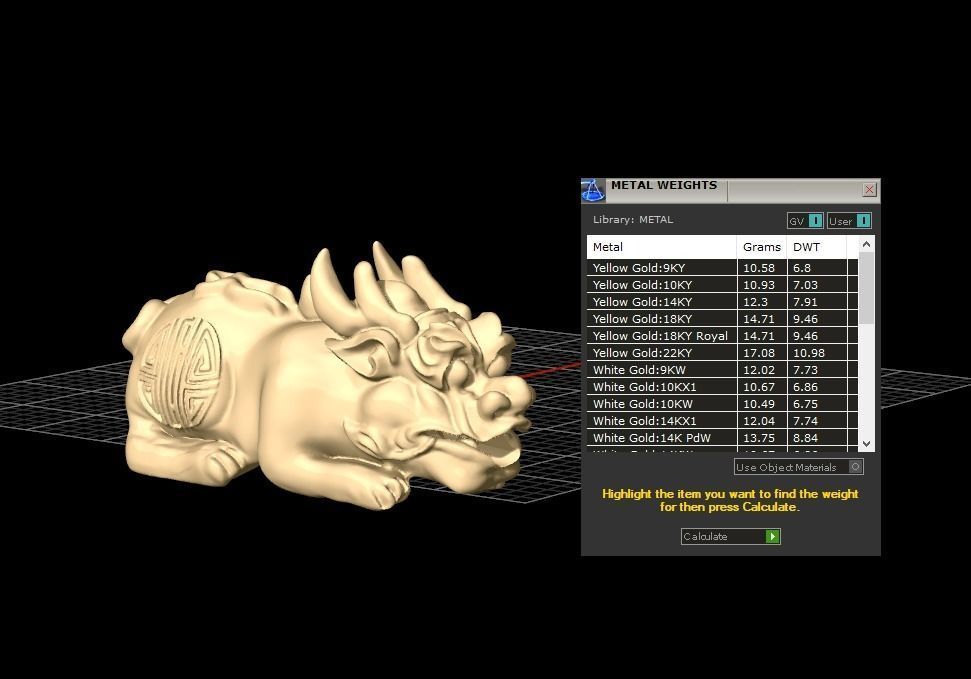Viewport: 971px width, 679px height.
Task: Click the 13.75 grams value
Action: pyautogui.click(x=759, y=438)
